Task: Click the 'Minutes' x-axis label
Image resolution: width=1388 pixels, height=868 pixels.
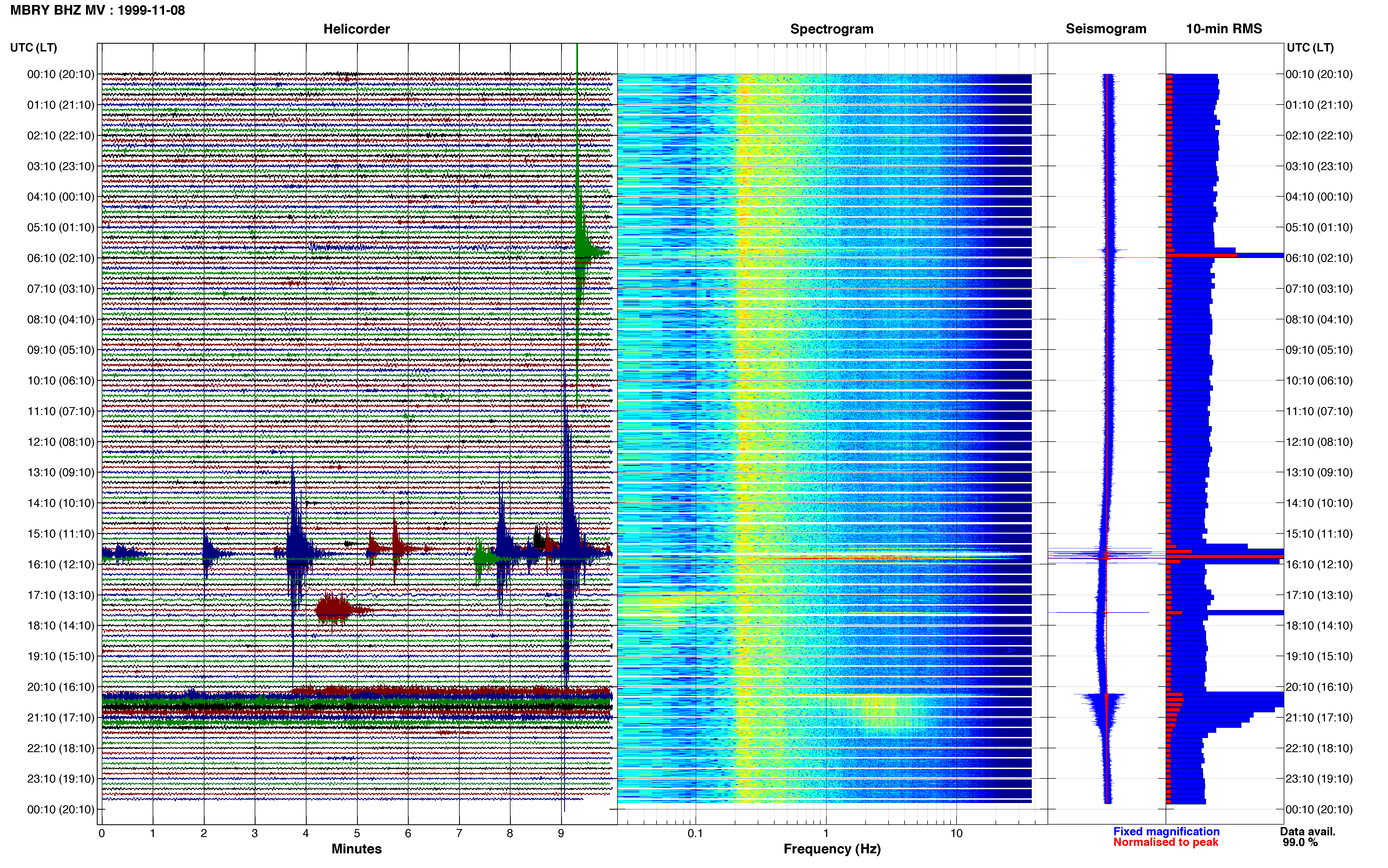Action: click(356, 848)
